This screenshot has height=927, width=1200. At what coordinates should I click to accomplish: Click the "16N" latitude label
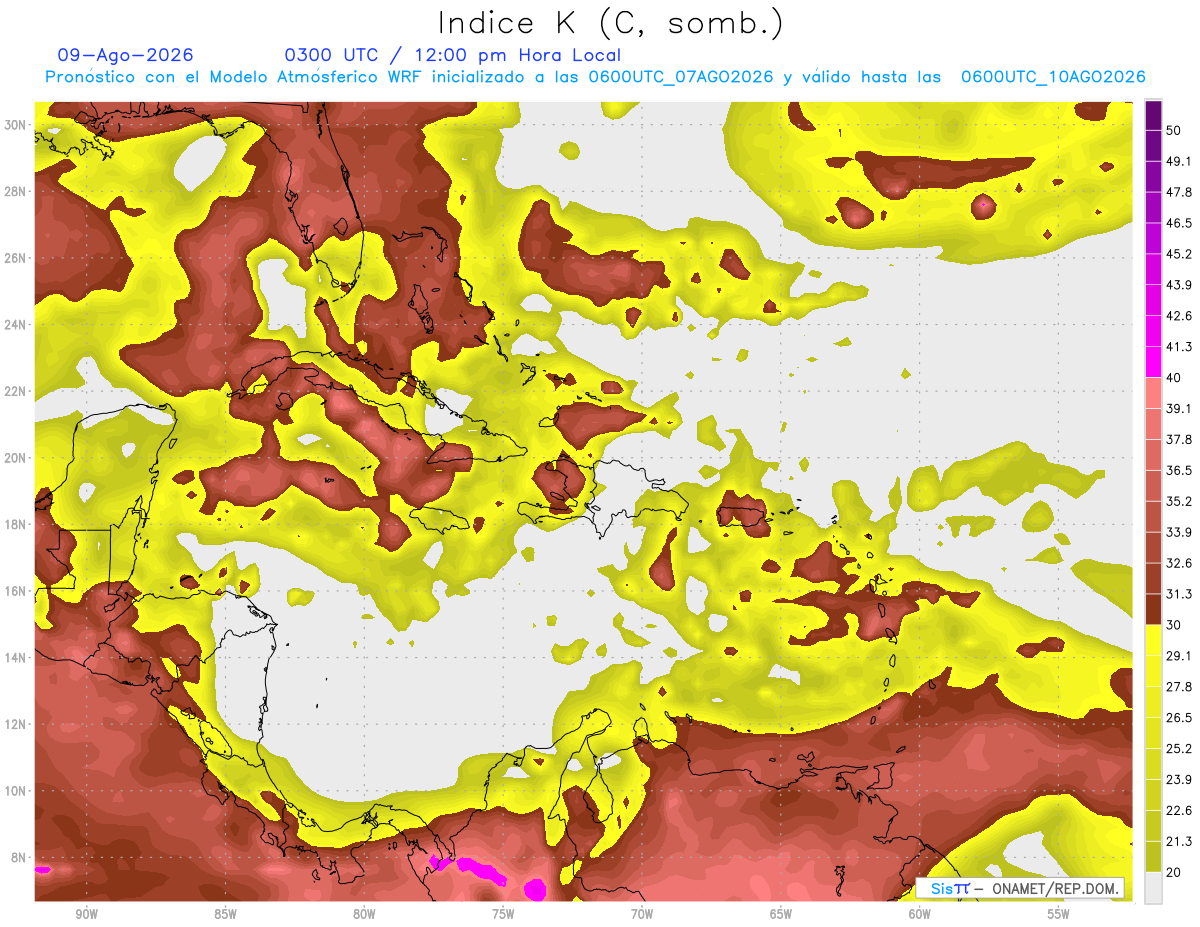(17, 591)
